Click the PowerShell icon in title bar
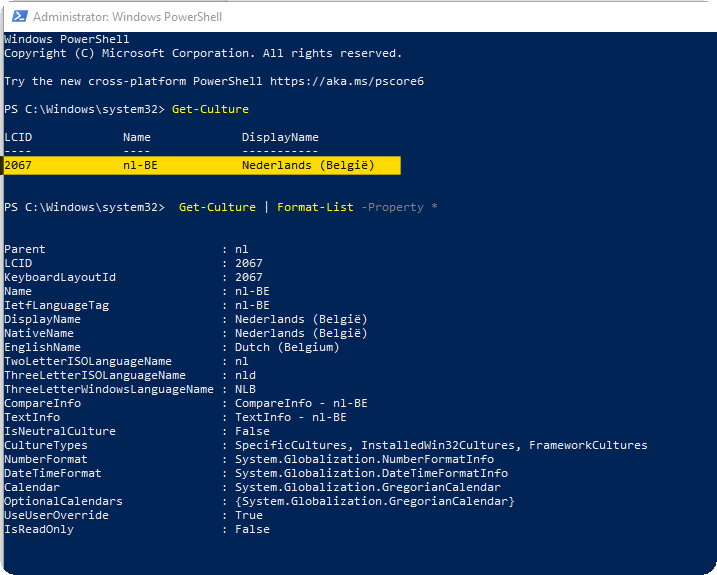This screenshot has width=717, height=575. click(18, 17)
